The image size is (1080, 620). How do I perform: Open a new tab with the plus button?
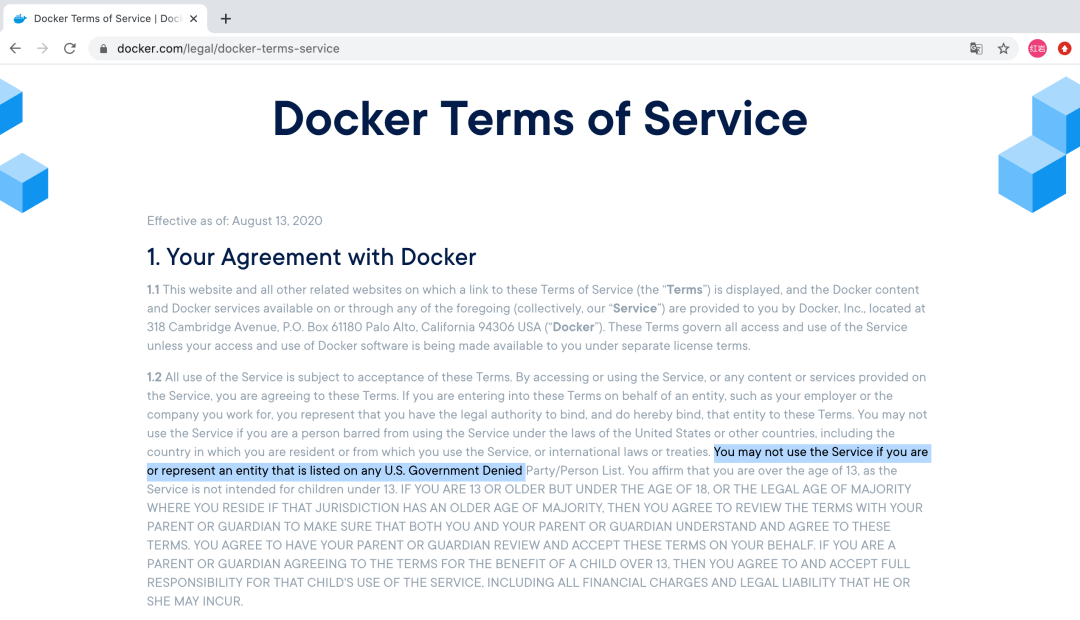[226, 19]
